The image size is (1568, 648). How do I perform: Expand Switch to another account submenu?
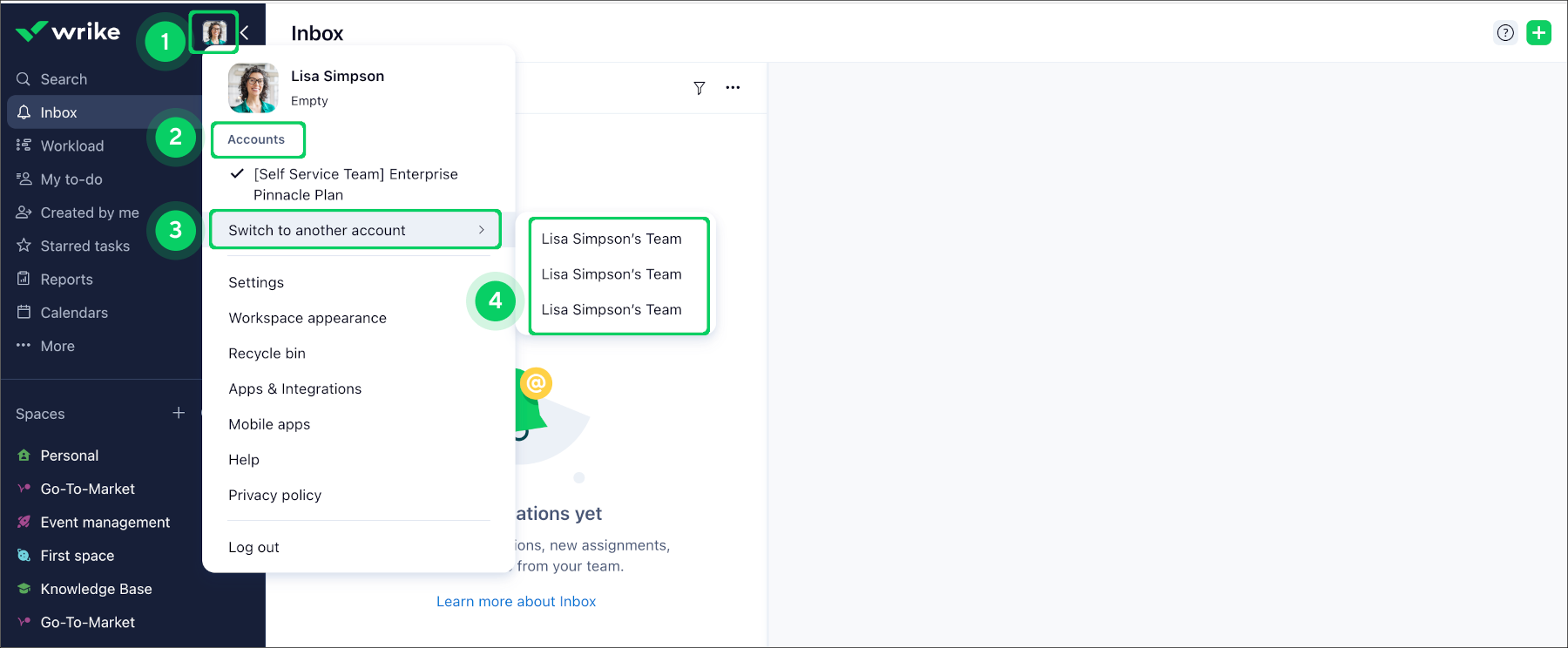pos(355,230)
